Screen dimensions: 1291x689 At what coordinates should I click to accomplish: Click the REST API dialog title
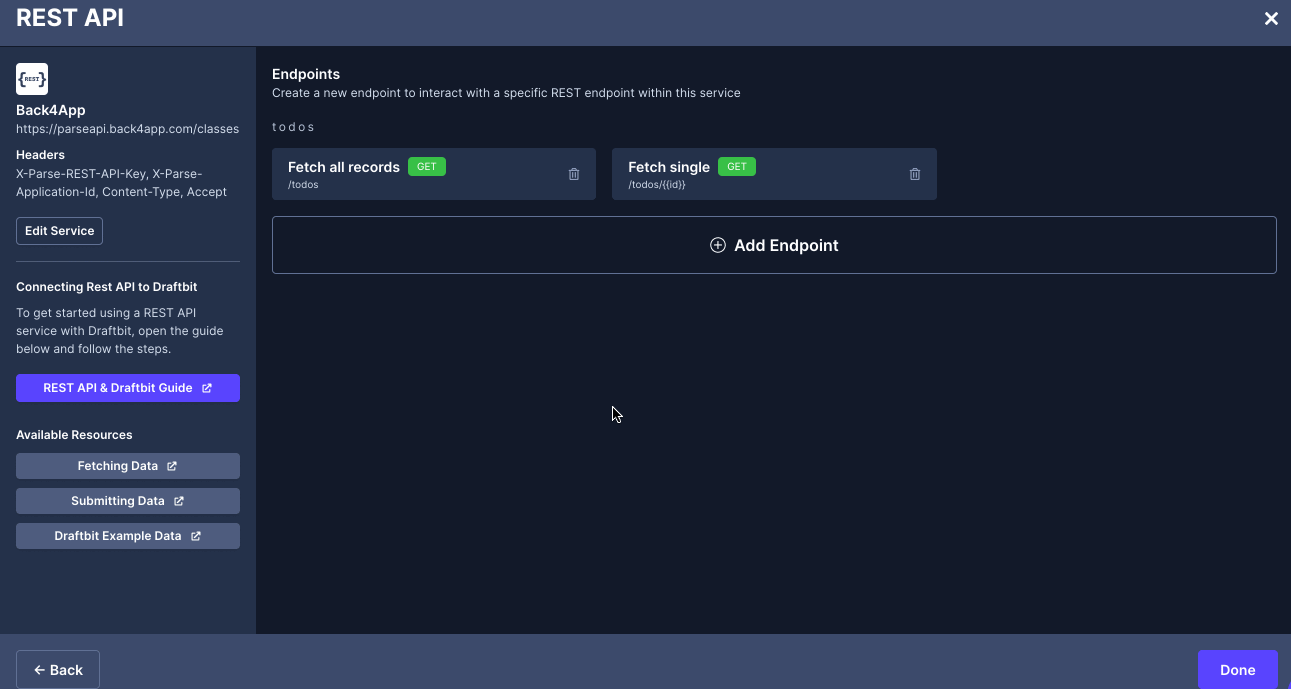[x=70, y=18]
